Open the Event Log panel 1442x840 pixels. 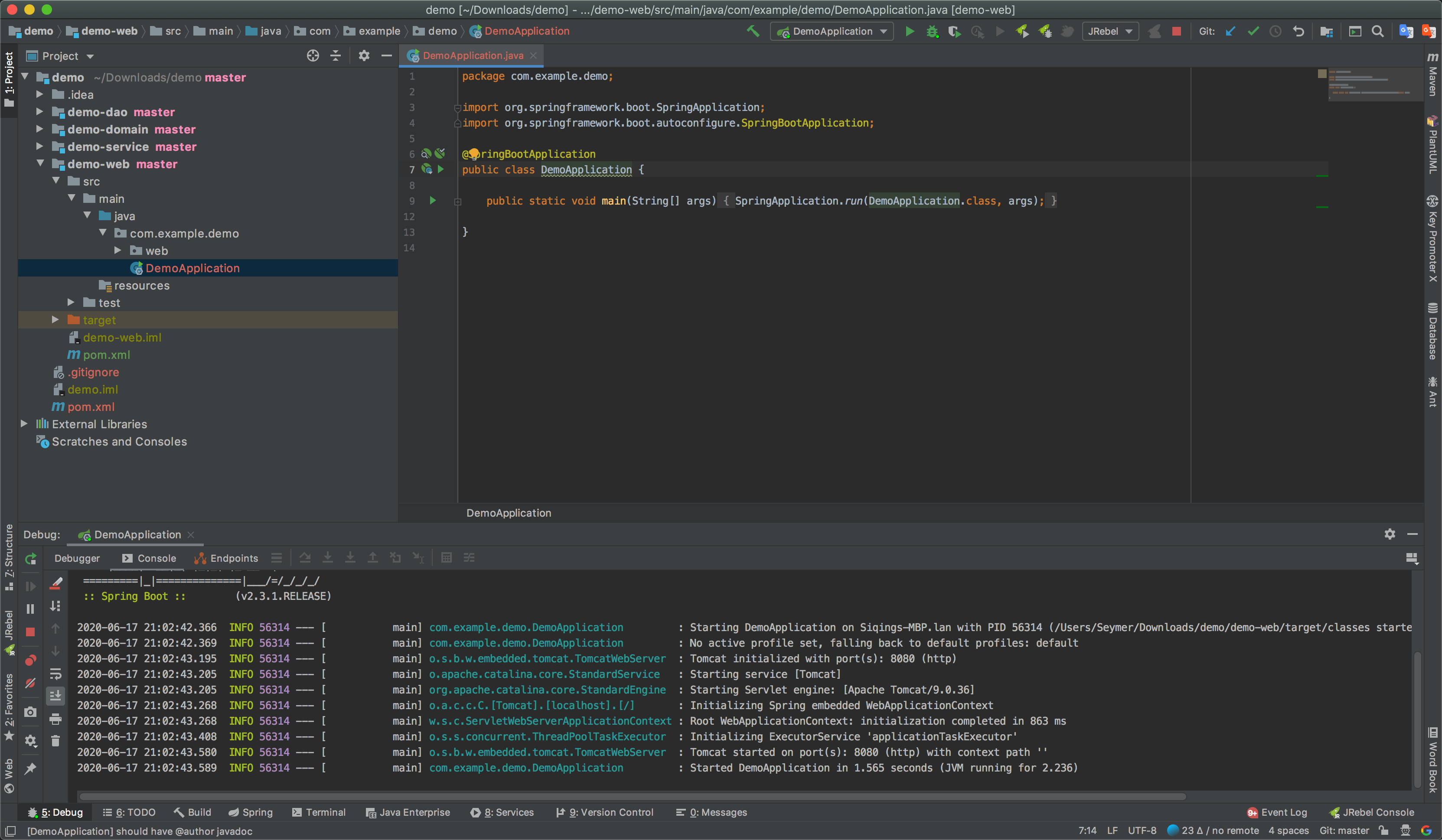(1277, 812)
